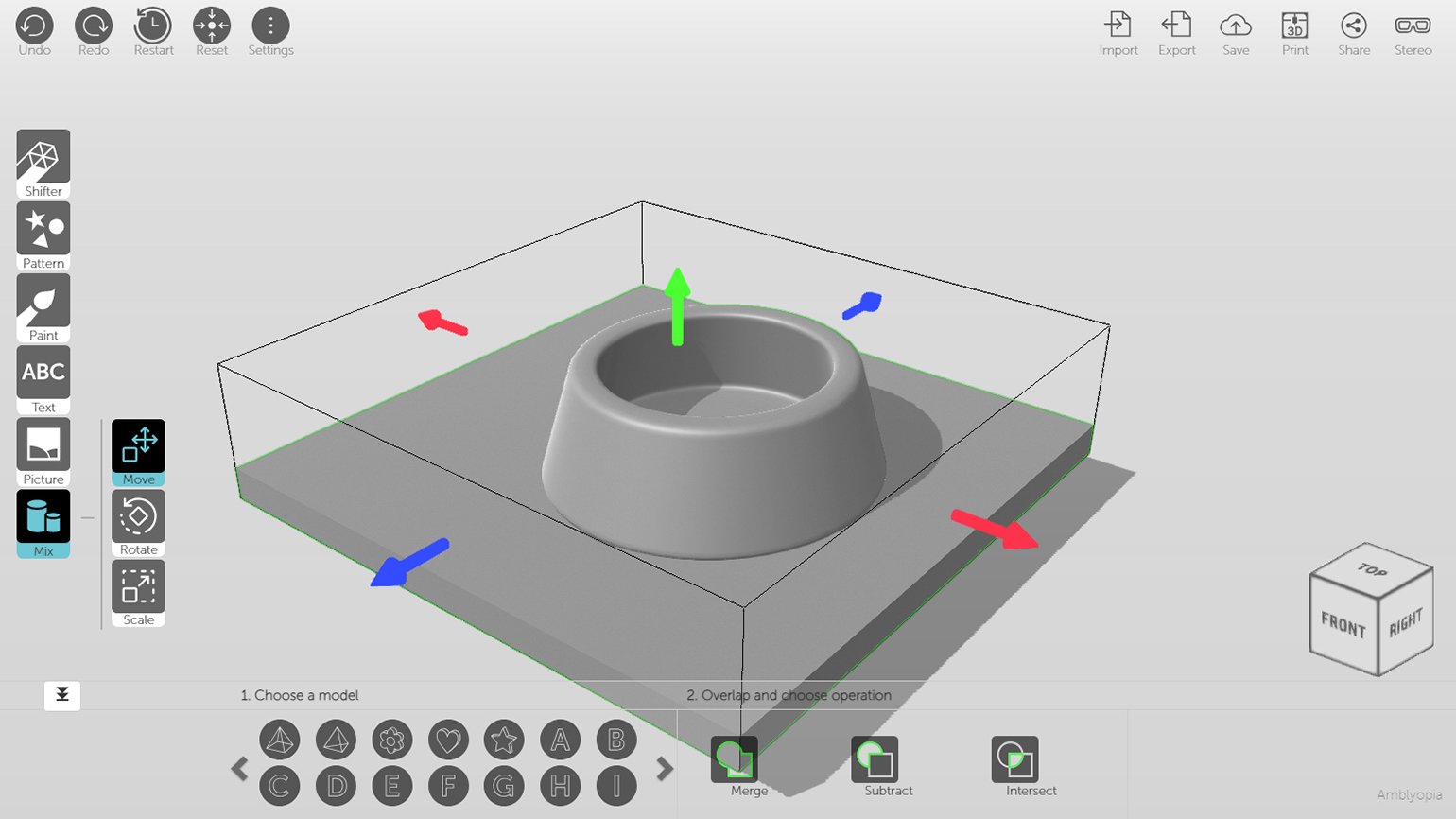Collapse the bottom model panel
The width and height of the screenshot is (1456, 819).
[x=62, y=695]
